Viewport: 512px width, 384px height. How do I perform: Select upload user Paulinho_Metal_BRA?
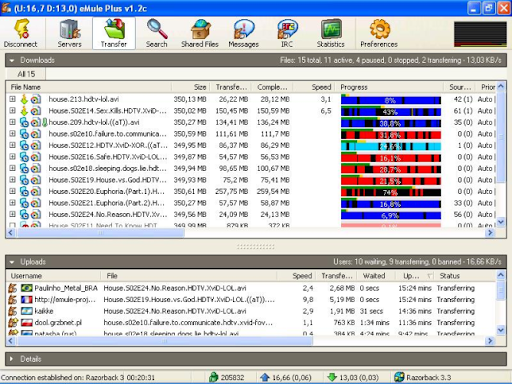tap(252, 288)
